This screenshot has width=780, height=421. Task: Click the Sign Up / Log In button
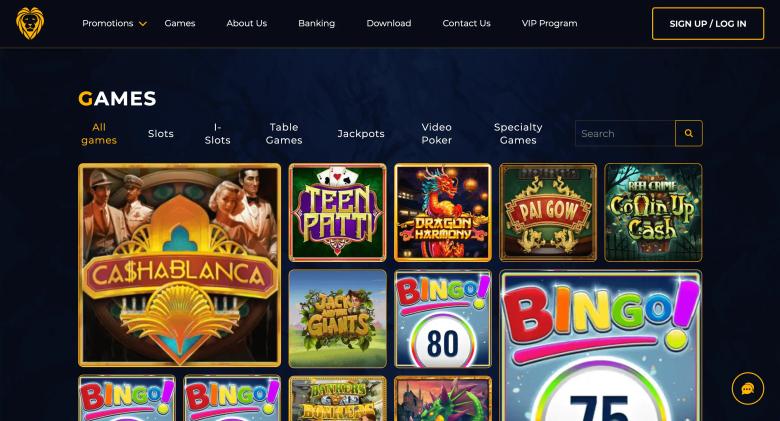pos(708,23)
